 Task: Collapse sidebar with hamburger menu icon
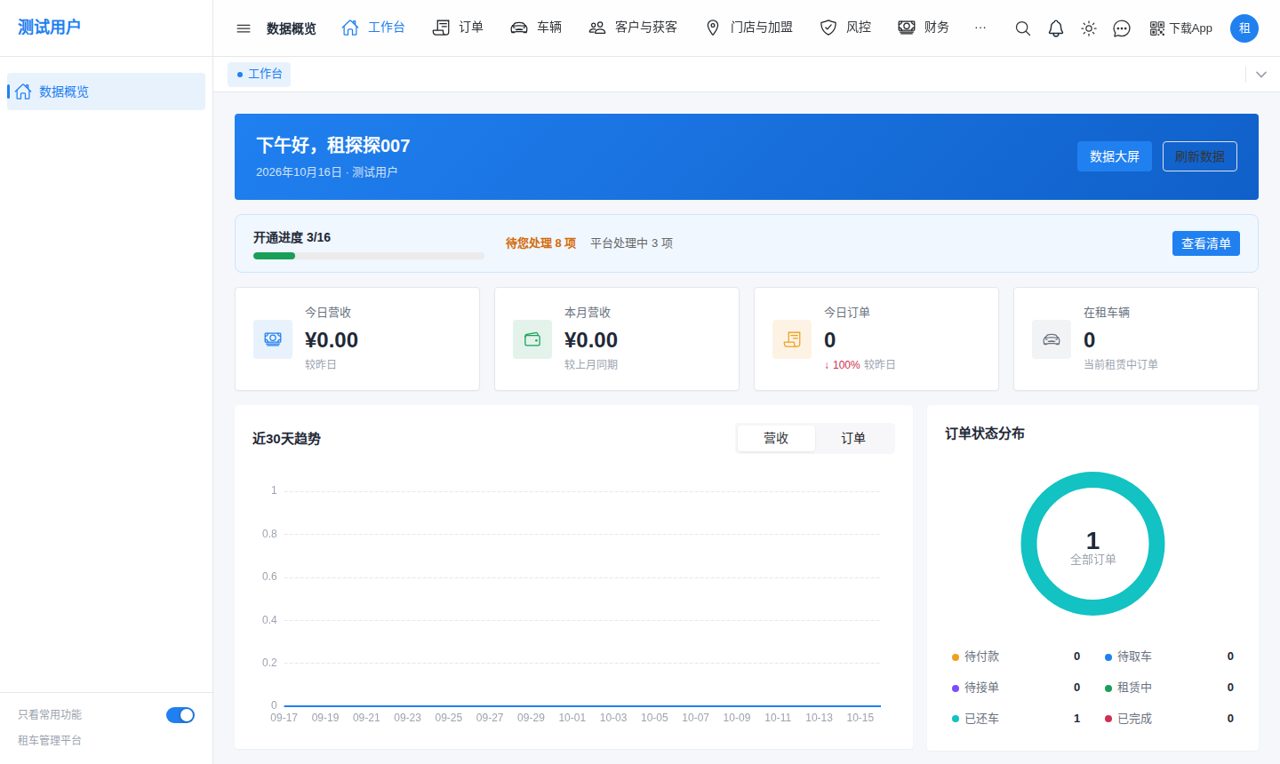[243, 28]
